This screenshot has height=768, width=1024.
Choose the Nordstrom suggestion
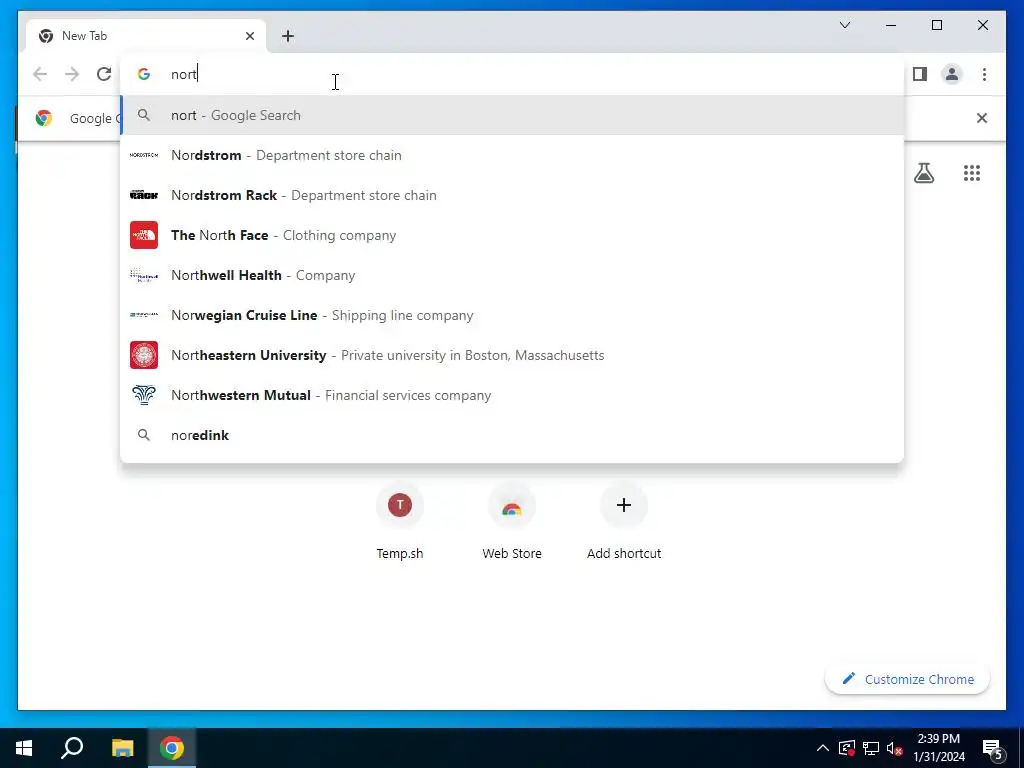(x=512, y=155)
